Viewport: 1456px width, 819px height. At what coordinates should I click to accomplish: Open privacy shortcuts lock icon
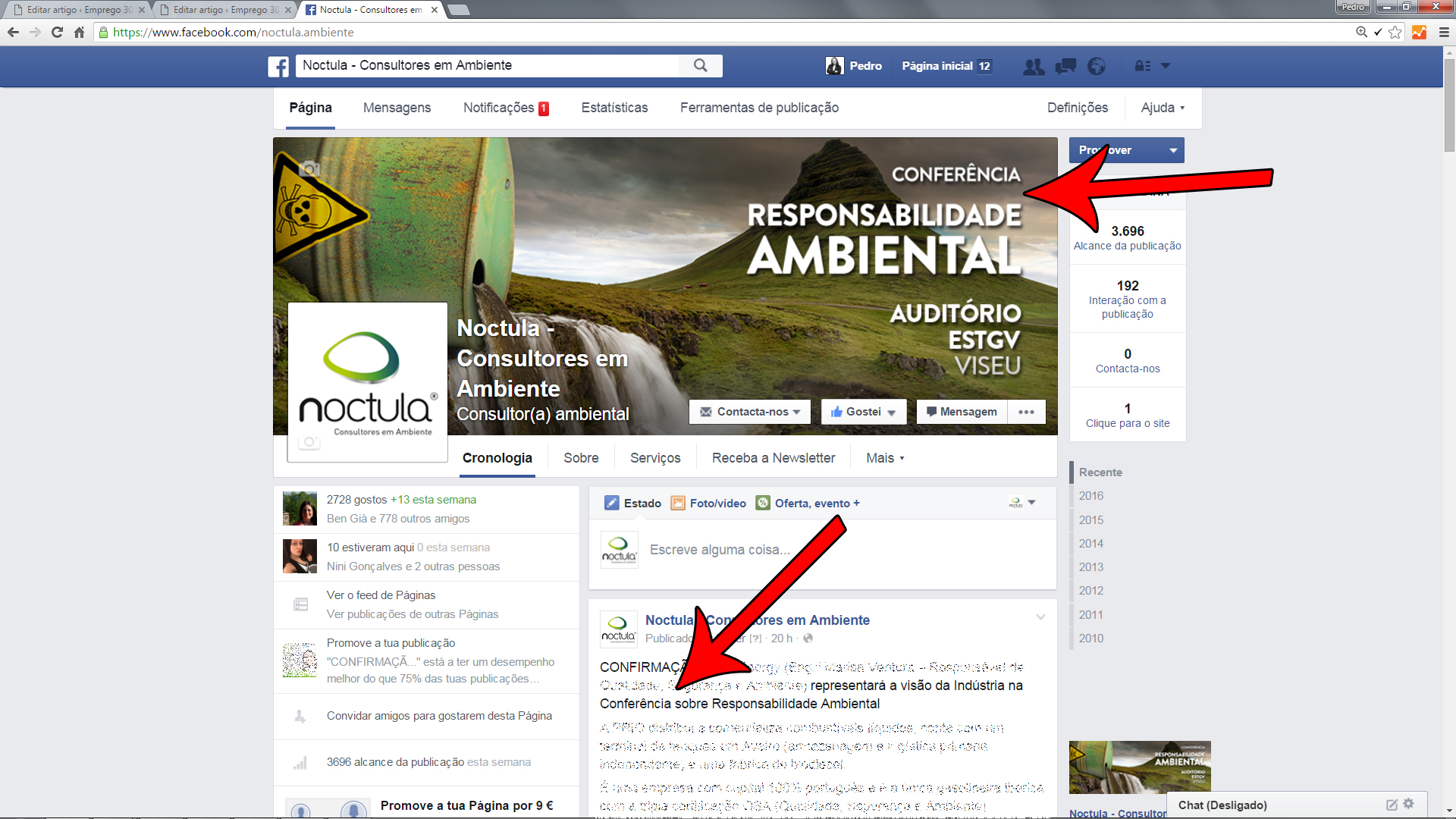pyautogui.click(x=1142, y=66)
